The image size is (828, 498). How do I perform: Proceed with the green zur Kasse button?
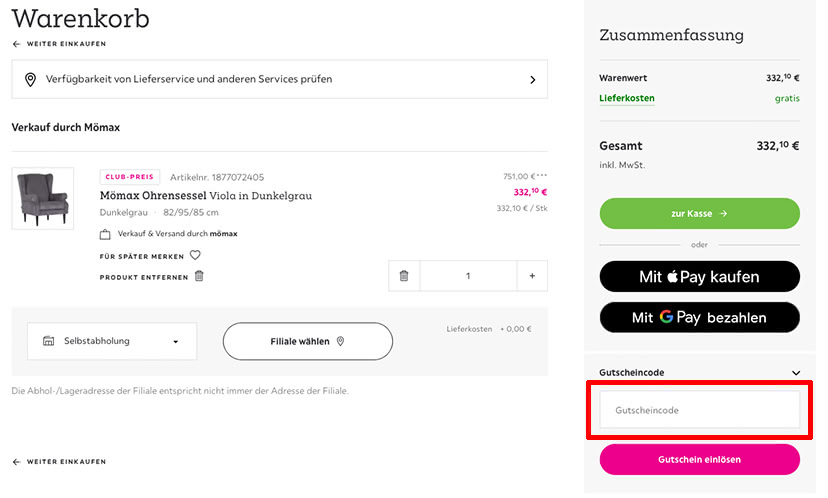700,213
